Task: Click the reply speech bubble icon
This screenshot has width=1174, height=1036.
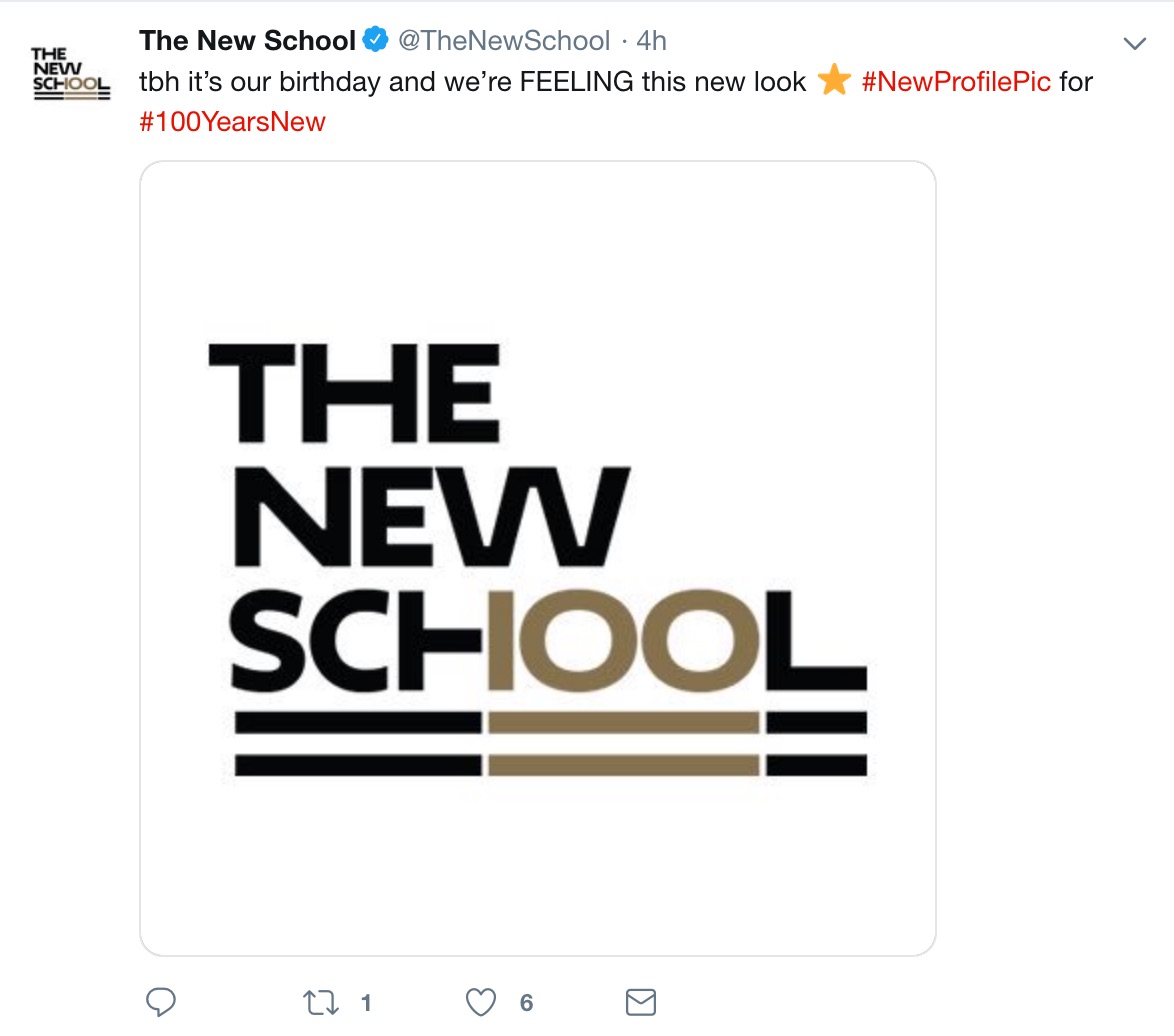Action: pos(161,1002)
